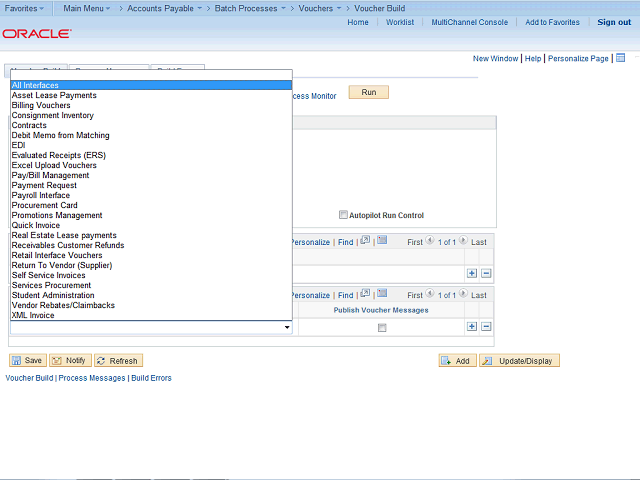Image resolution: width=640 pixels, height=480 pixels.
Task: Select the EDI interface option
Action: pos(151,145)
